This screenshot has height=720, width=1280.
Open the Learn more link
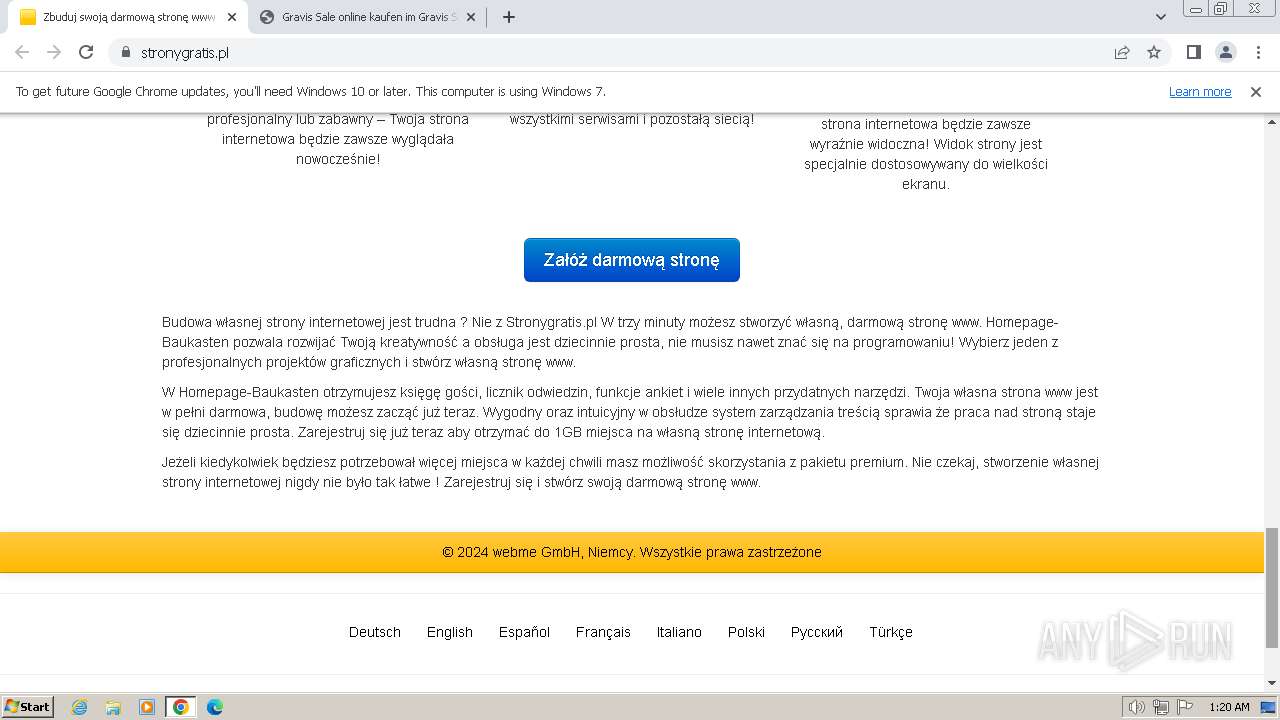coord(1200,91)
